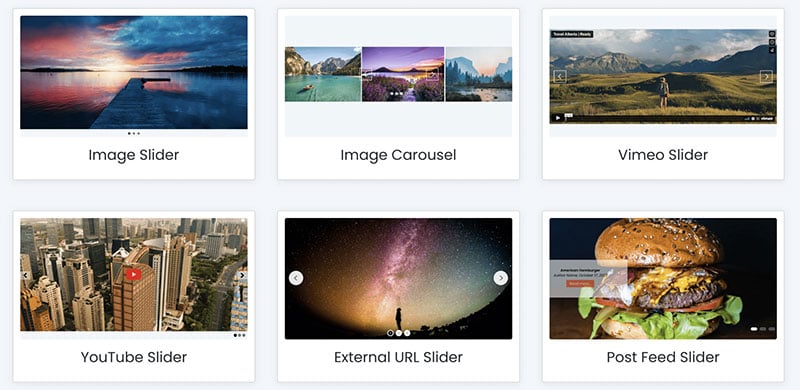The image size is (800, 390).
Task: Click the YouTube play button on city video
Action: click(133, 275)
